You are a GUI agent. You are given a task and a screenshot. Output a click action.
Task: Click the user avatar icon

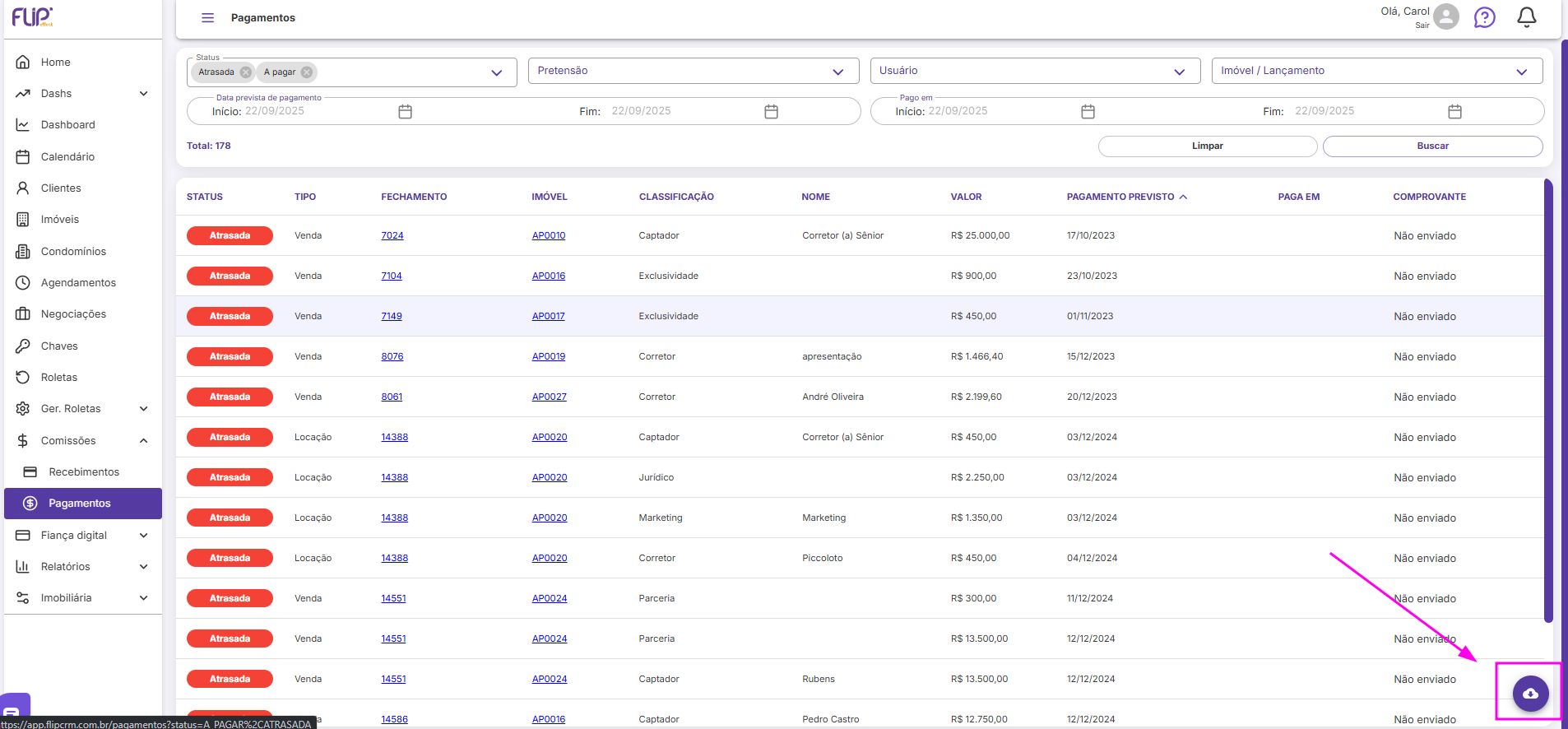pos(1445,16)
